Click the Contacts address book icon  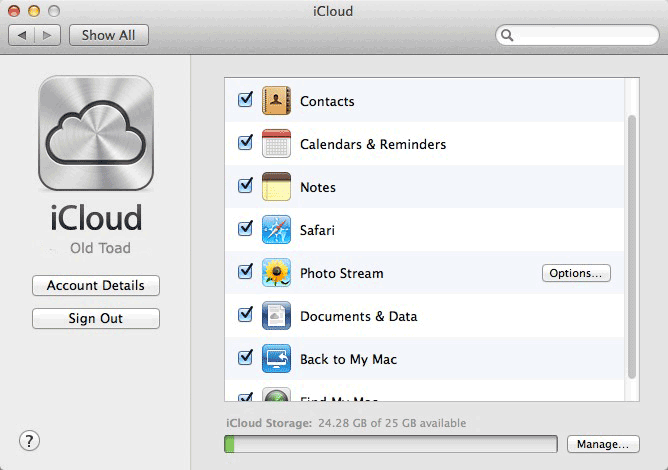pyautogui.click(x=276, y=101)
